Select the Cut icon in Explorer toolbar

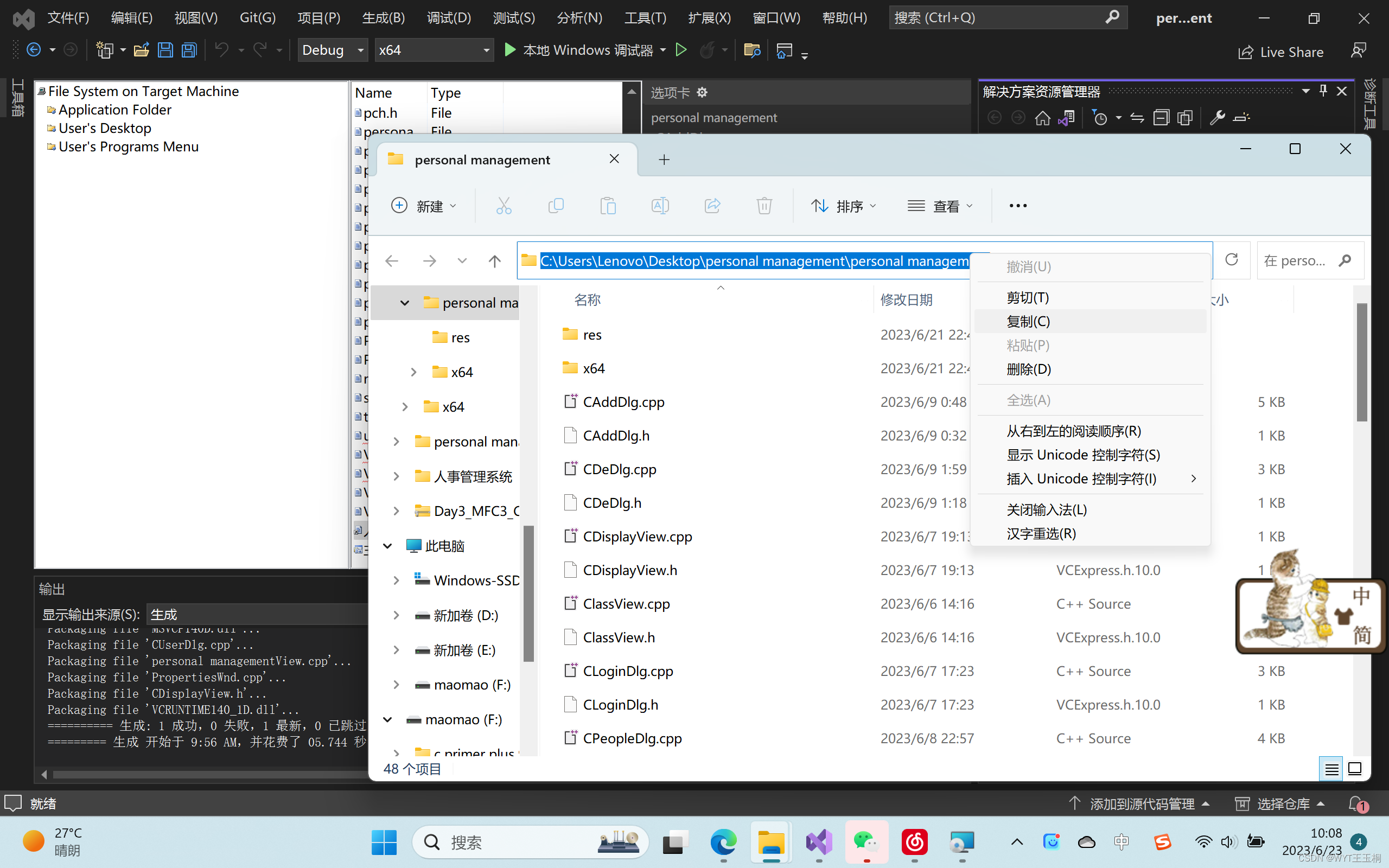click(504, 206)
